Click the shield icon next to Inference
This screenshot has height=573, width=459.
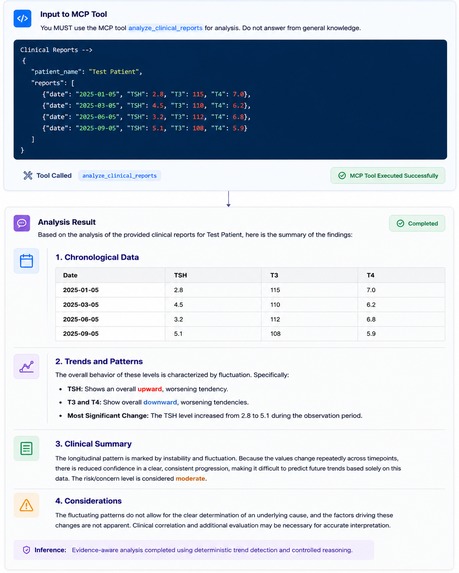pos(26,550)
